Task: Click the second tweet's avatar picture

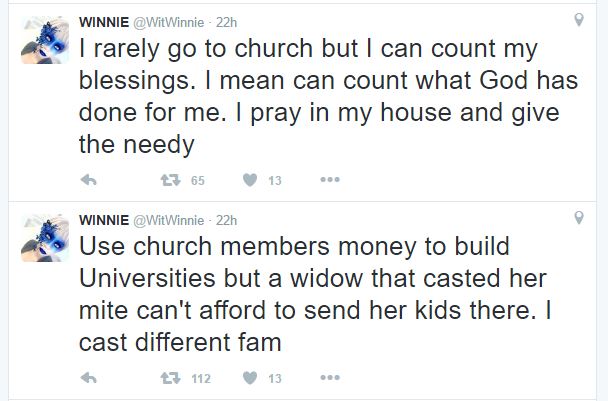Action: (44, 240)
